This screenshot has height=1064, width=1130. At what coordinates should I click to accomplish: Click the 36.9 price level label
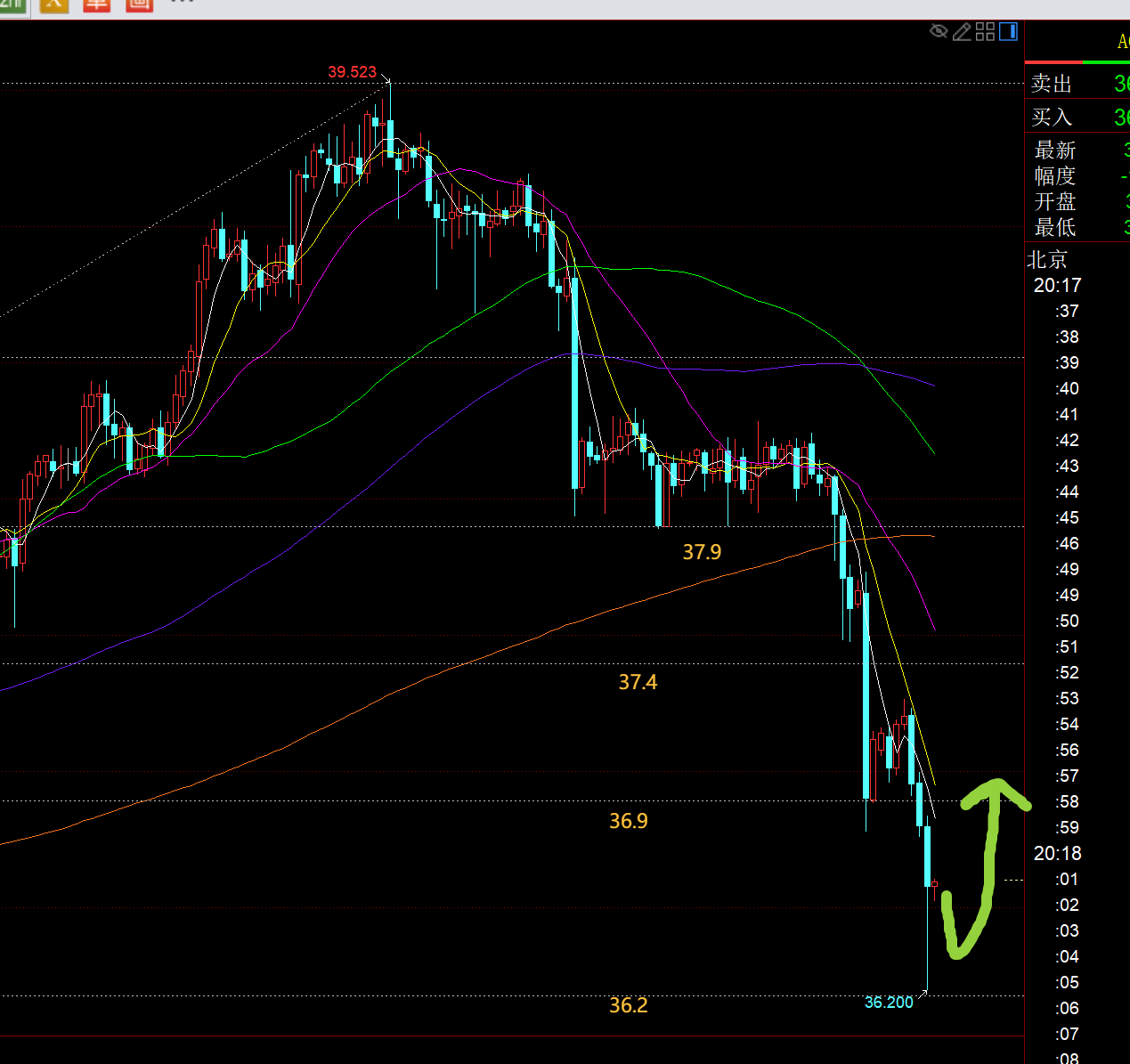(x=629, y=821)
